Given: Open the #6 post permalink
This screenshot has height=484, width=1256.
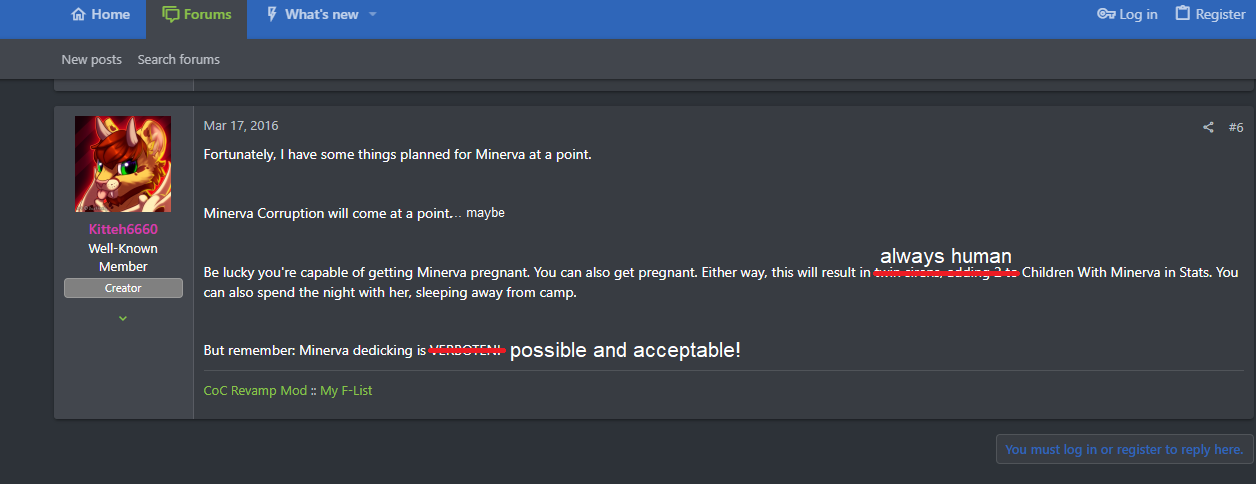Looking at the screenshot, I should tap(1236, 127).
